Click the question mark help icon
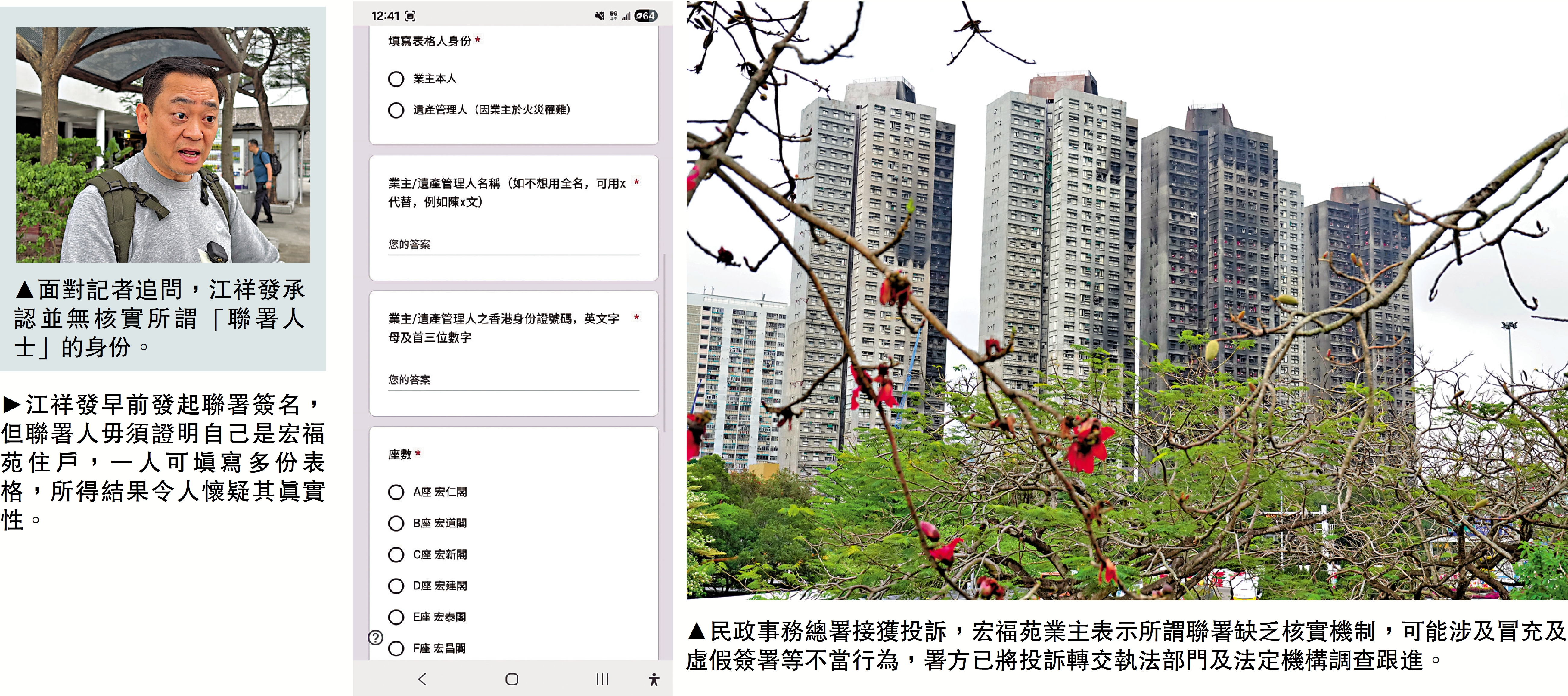Image resolution: width=1568 pixels, height=696 pixels. 376,638
